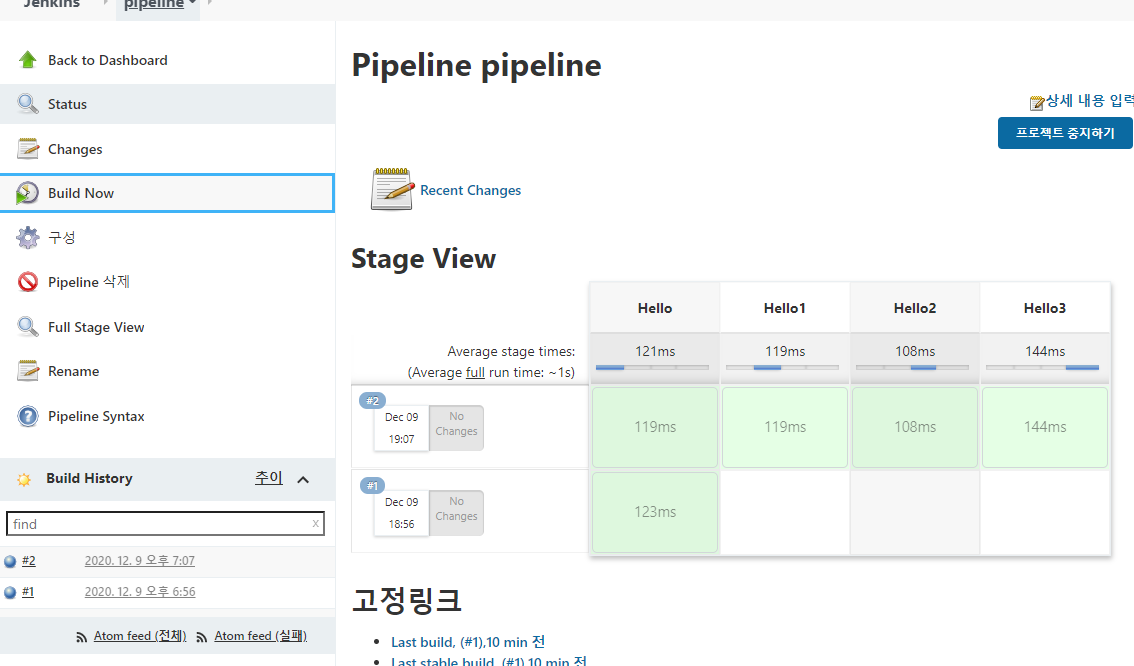1134x666 pixels.
Task: Clear the find box with x icon
Action: (315, 524)
